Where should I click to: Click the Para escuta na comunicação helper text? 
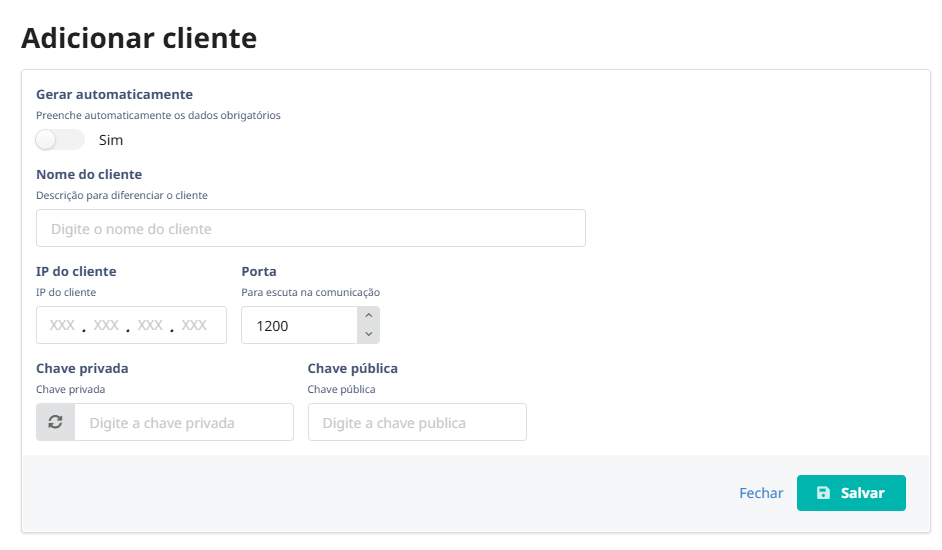[310, 292]
